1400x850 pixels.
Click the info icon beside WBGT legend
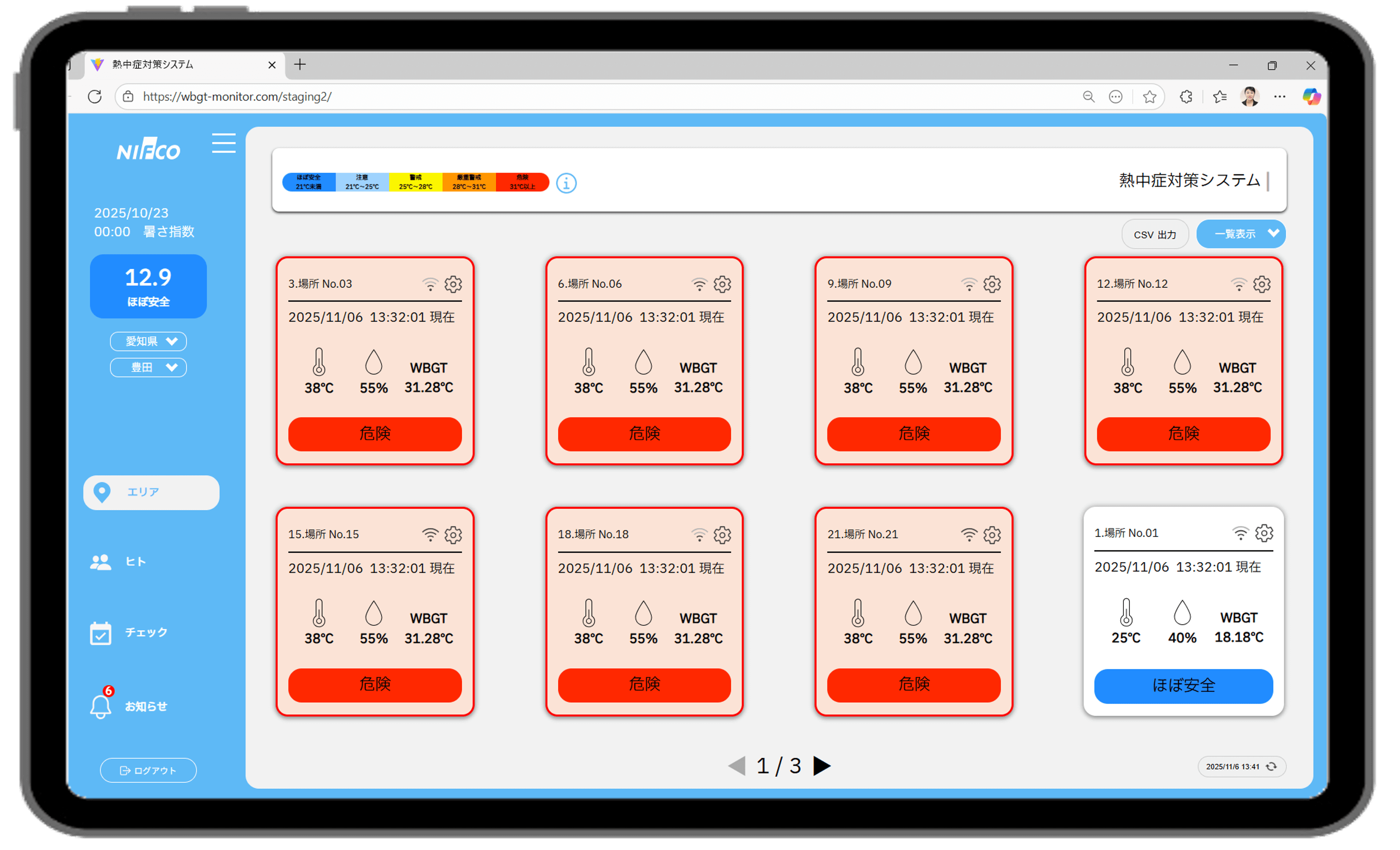[x=566, y=183]
